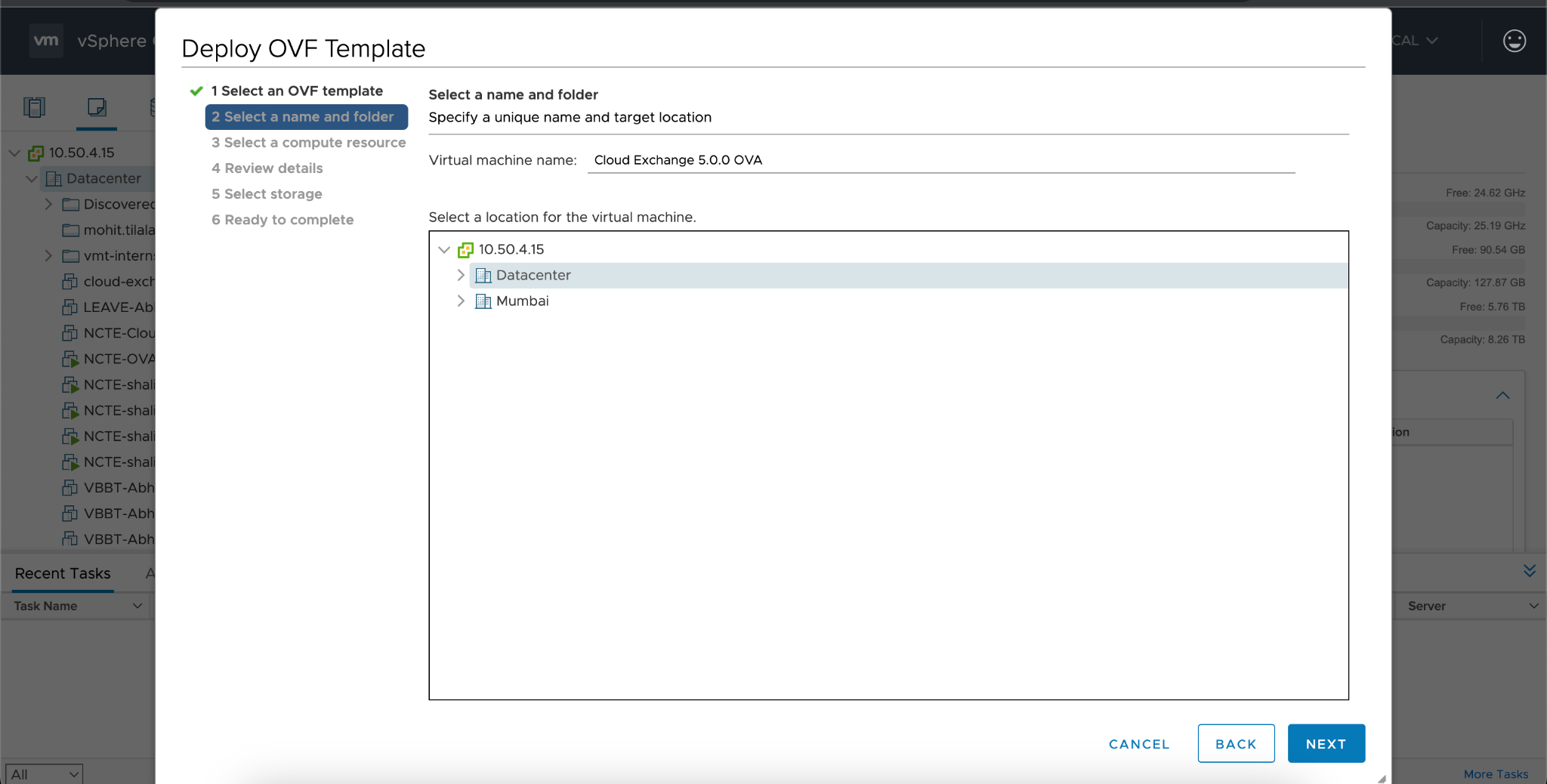Open the smiley feedback icon
The image size is (1547, 784).
[x=1514, y=41]
